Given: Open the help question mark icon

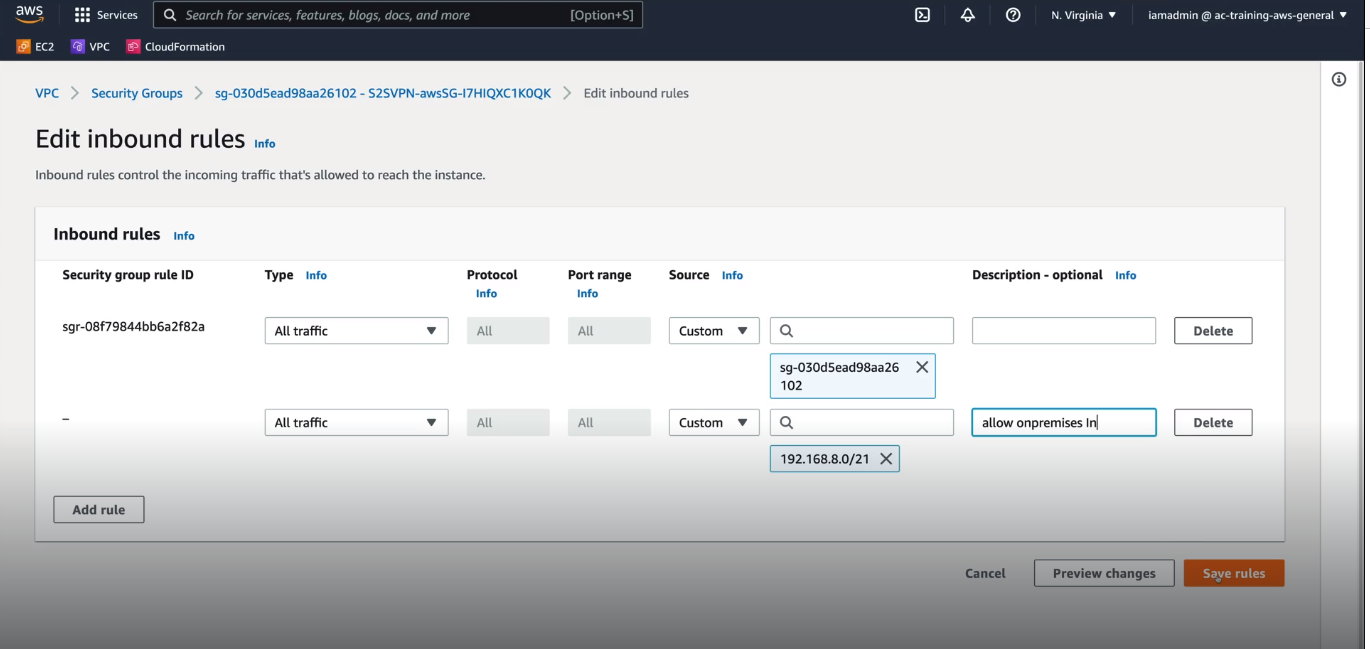Looking at the screenshot, I should coord(1013,15).
